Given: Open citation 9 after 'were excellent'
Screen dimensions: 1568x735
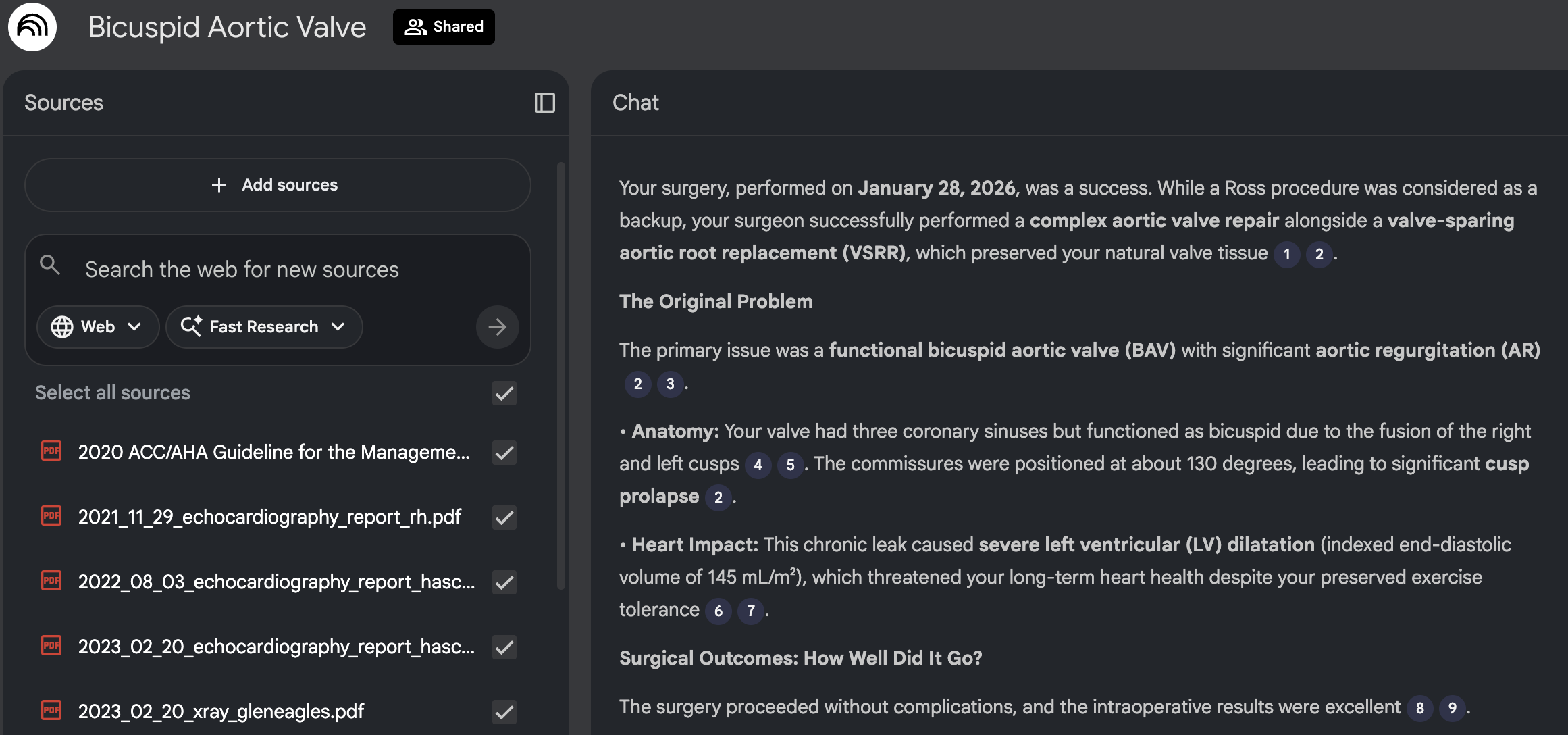Looking at the screenshot, I should 1452,708.
